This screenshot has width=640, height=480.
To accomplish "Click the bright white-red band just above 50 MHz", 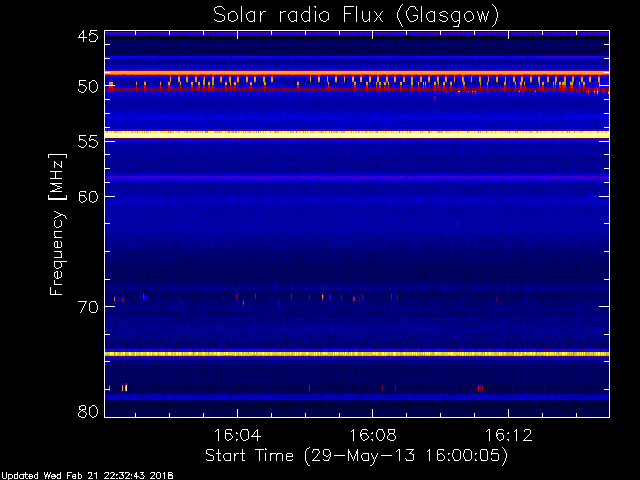I will (357, 73).
